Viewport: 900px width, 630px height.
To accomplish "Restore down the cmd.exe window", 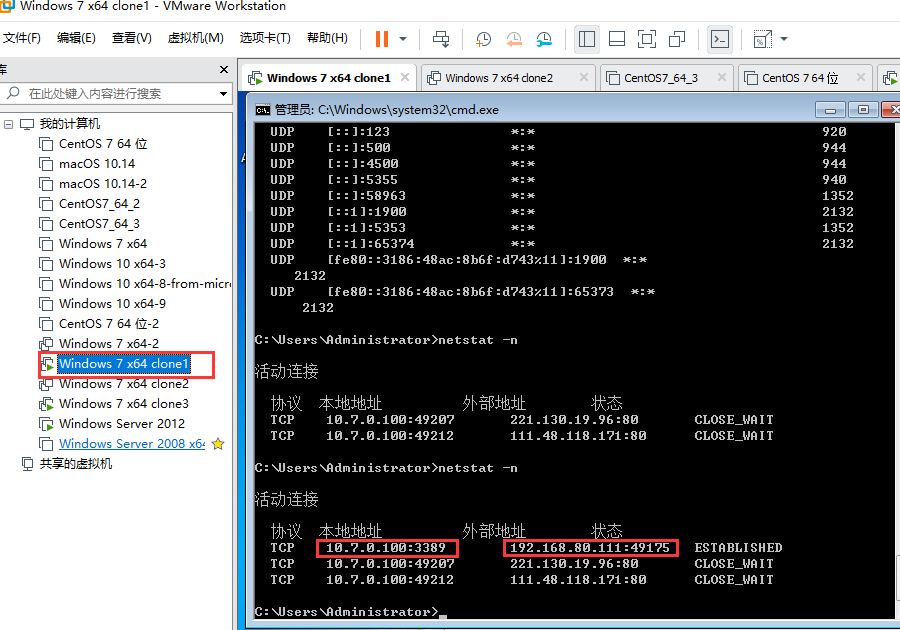I will coord(863,110).
